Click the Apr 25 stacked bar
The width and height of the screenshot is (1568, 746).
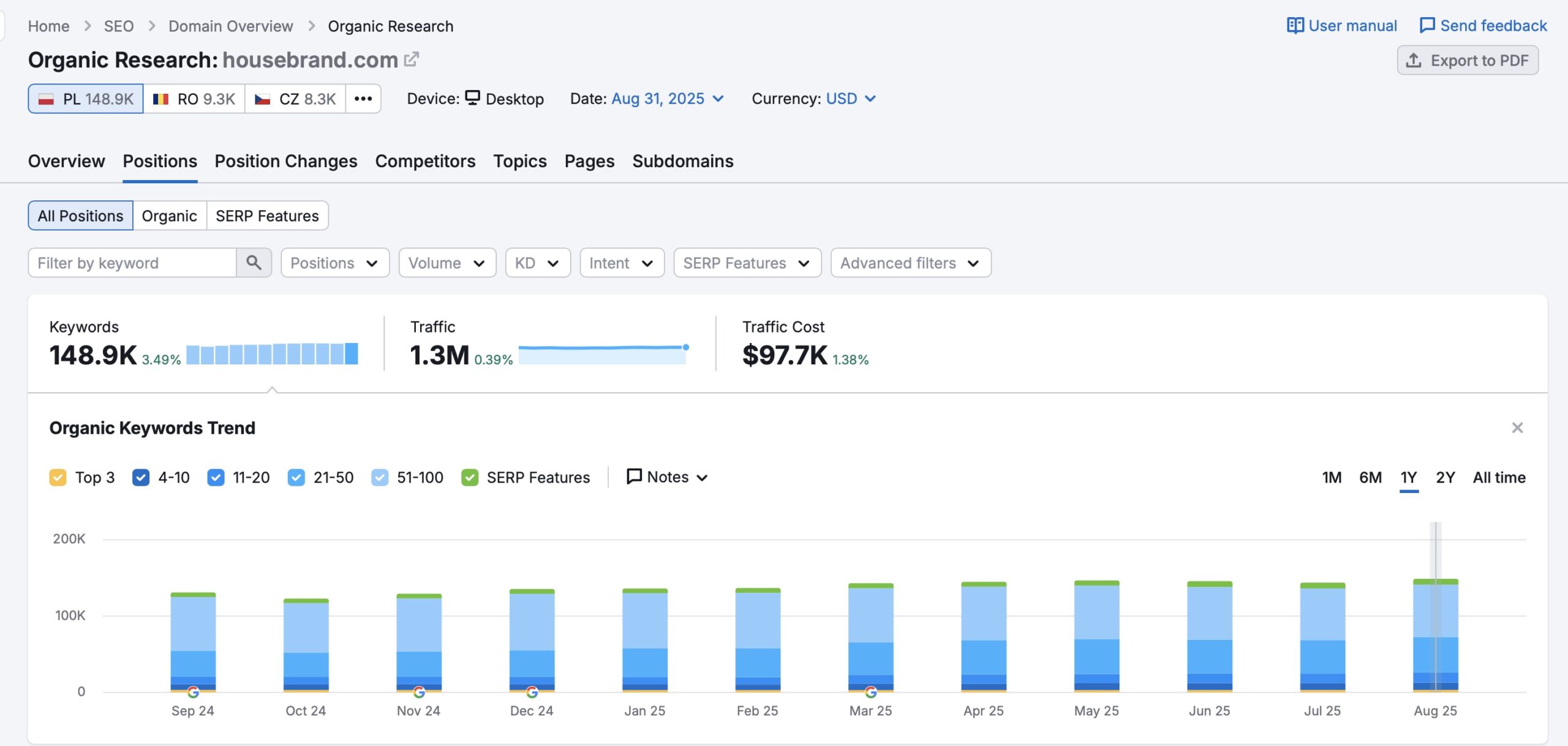click(x=984, y=637)
